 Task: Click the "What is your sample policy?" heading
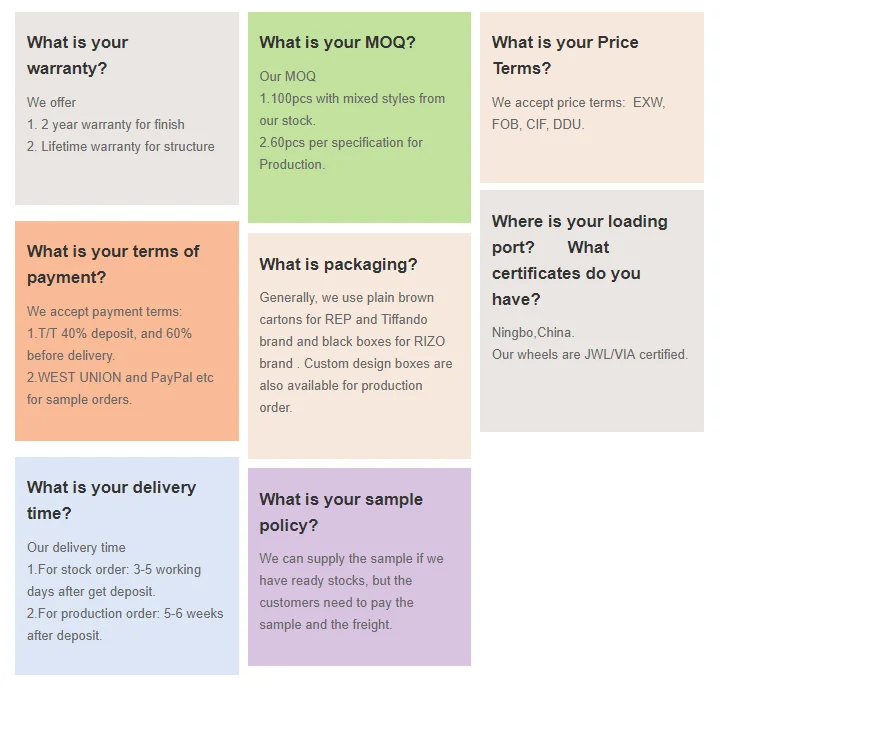(x=341, y=513)
